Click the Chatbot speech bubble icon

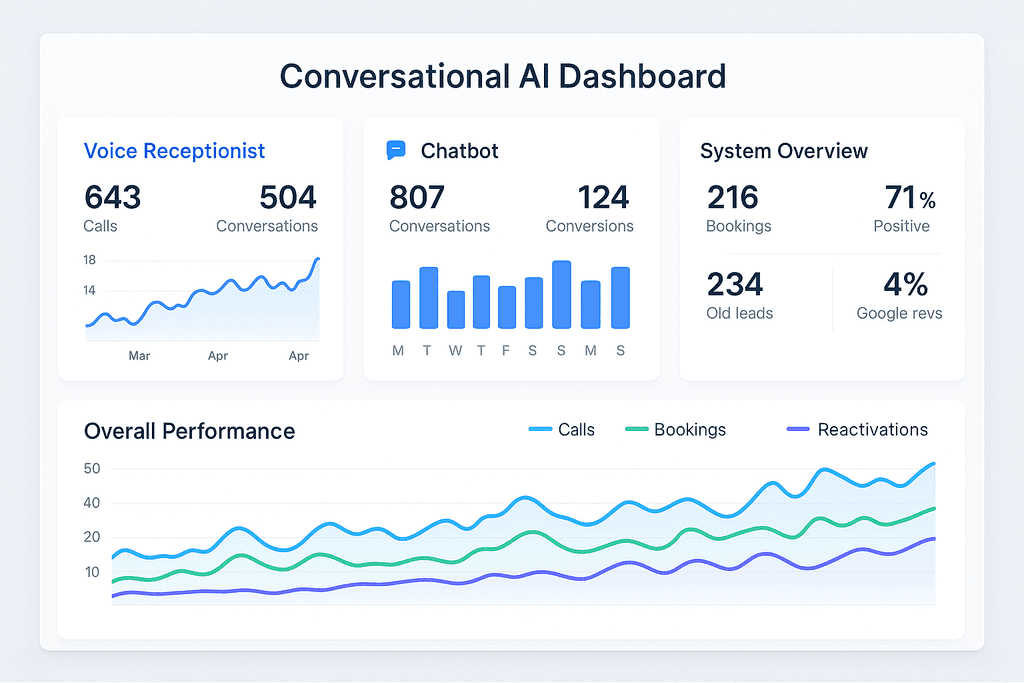click(396, 150)
